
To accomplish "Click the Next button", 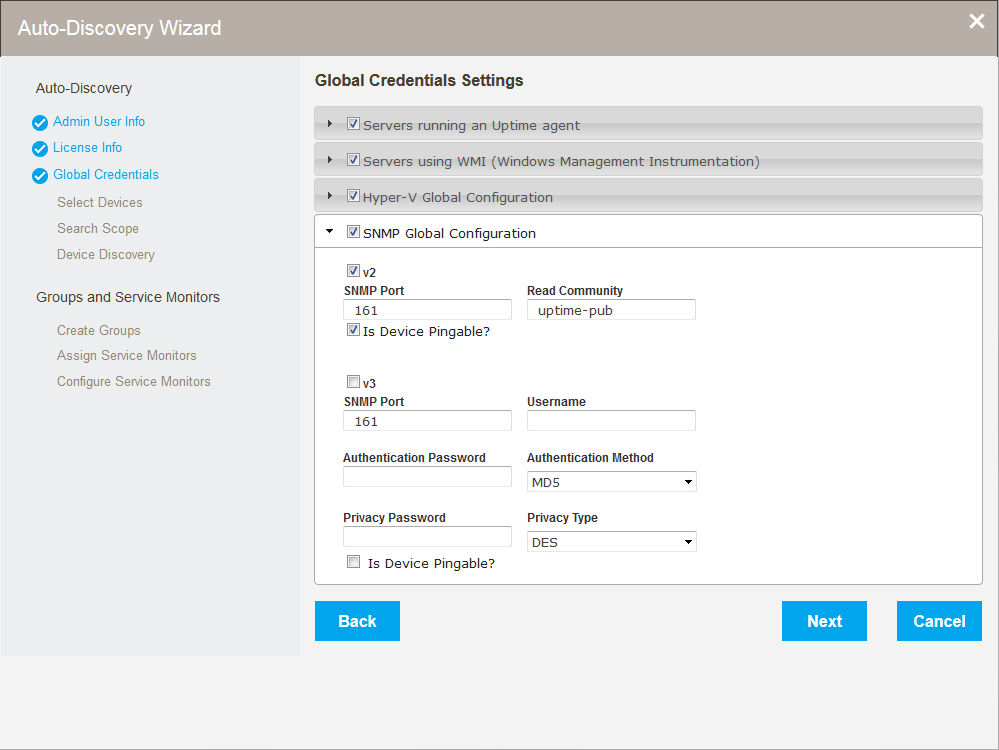I will tap(824, 621).
